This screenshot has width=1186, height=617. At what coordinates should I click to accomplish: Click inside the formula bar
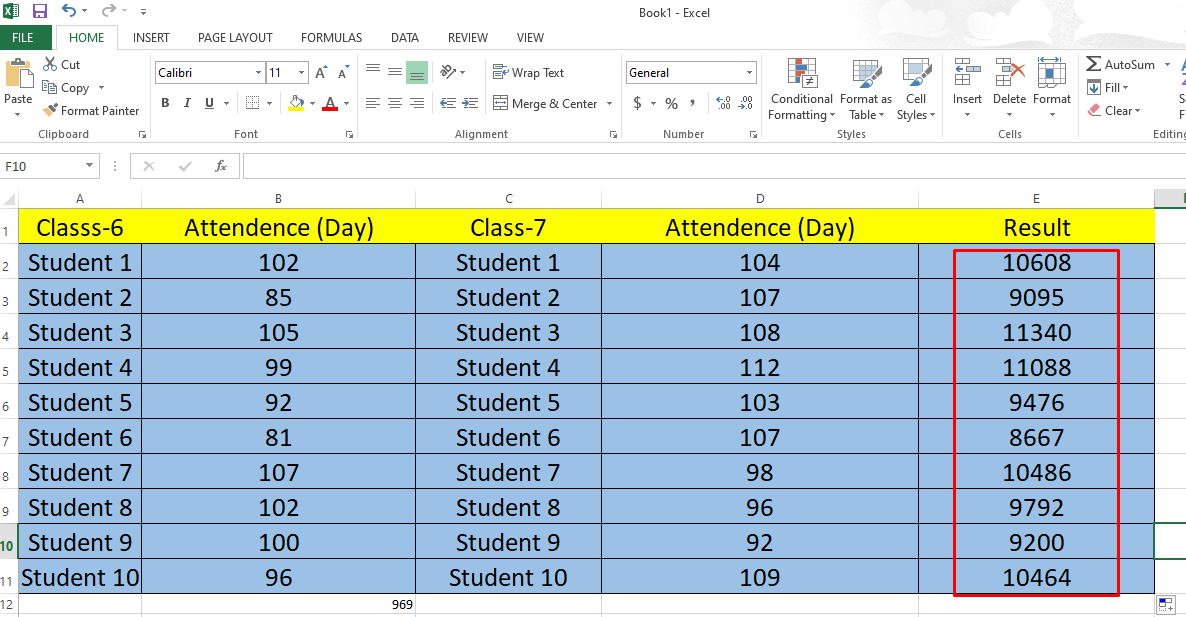(x=714, y=166)
